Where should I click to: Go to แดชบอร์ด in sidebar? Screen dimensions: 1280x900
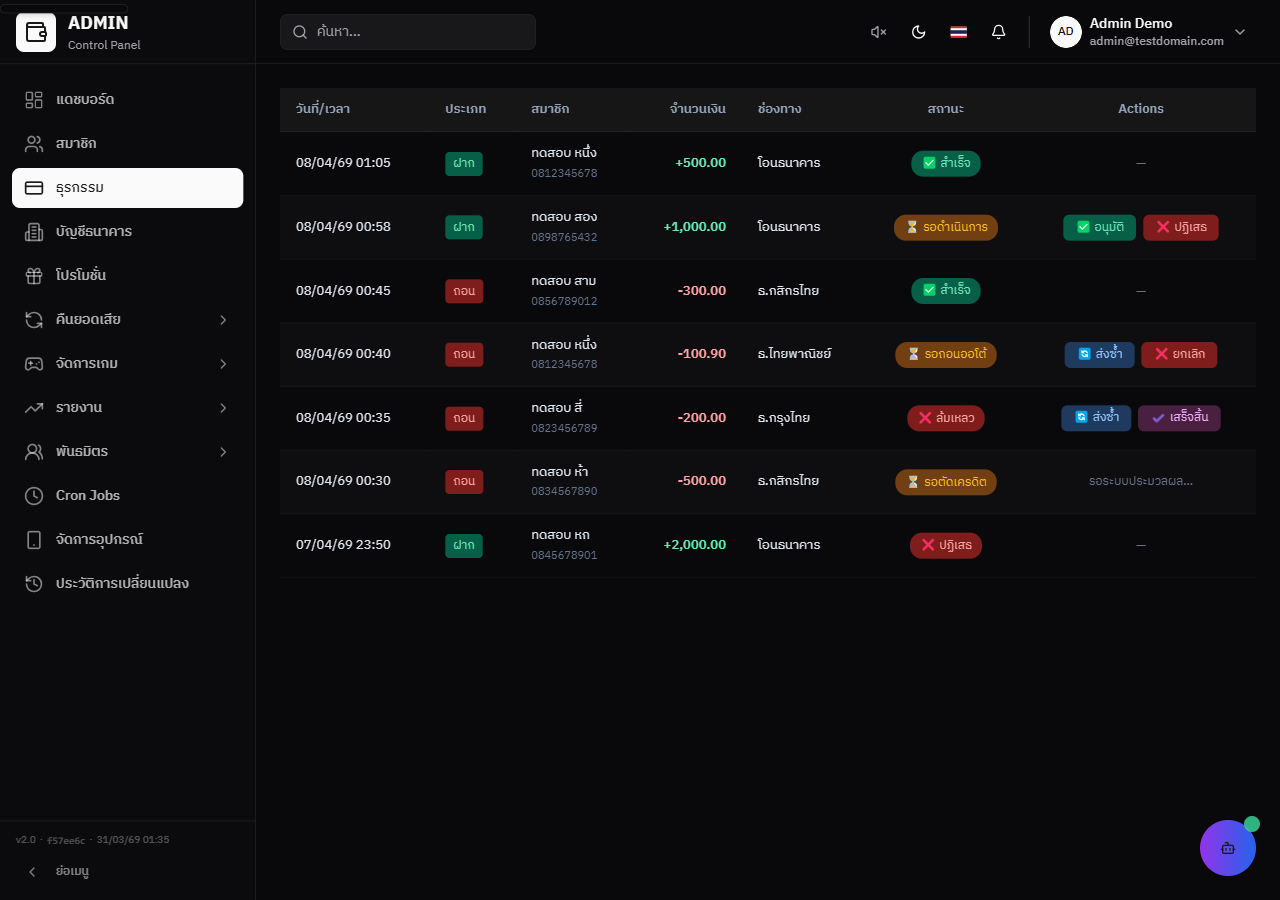128,99
